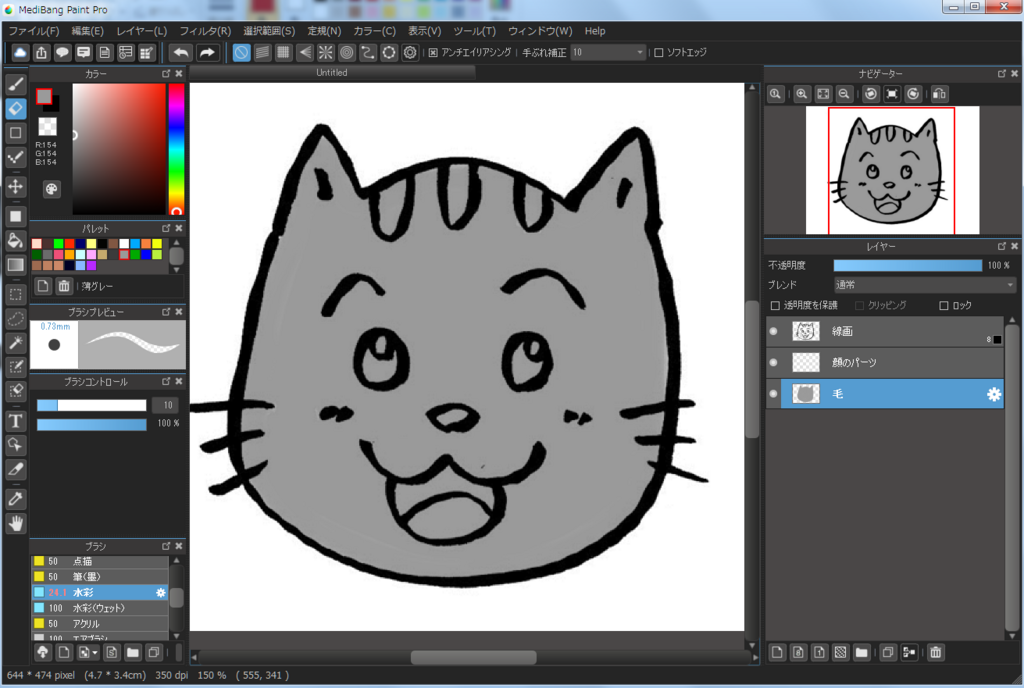
Task: Open the color palette icon in カラー panel
Action: coord(51,189)
